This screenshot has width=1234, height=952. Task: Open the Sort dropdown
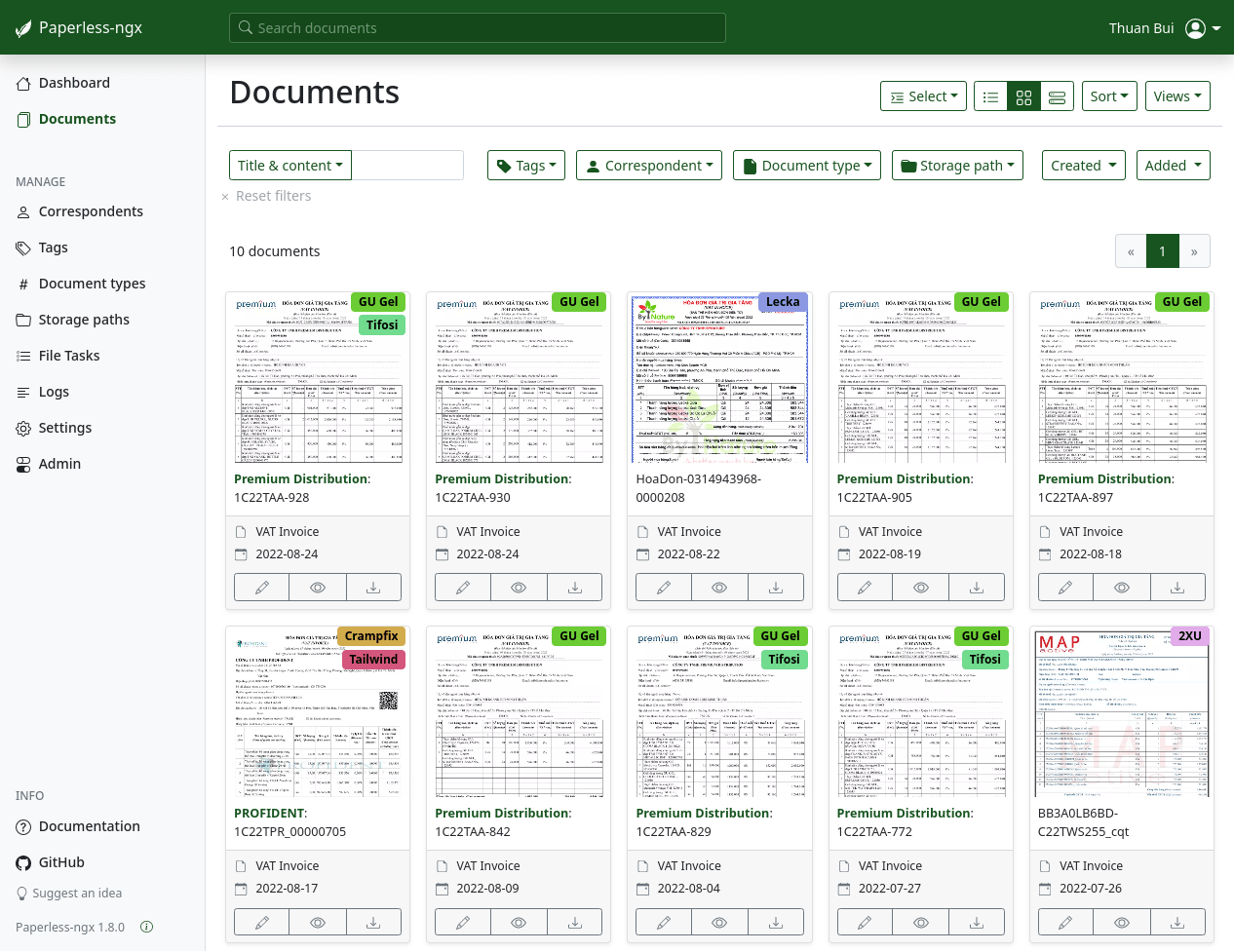click(1109, 96)
